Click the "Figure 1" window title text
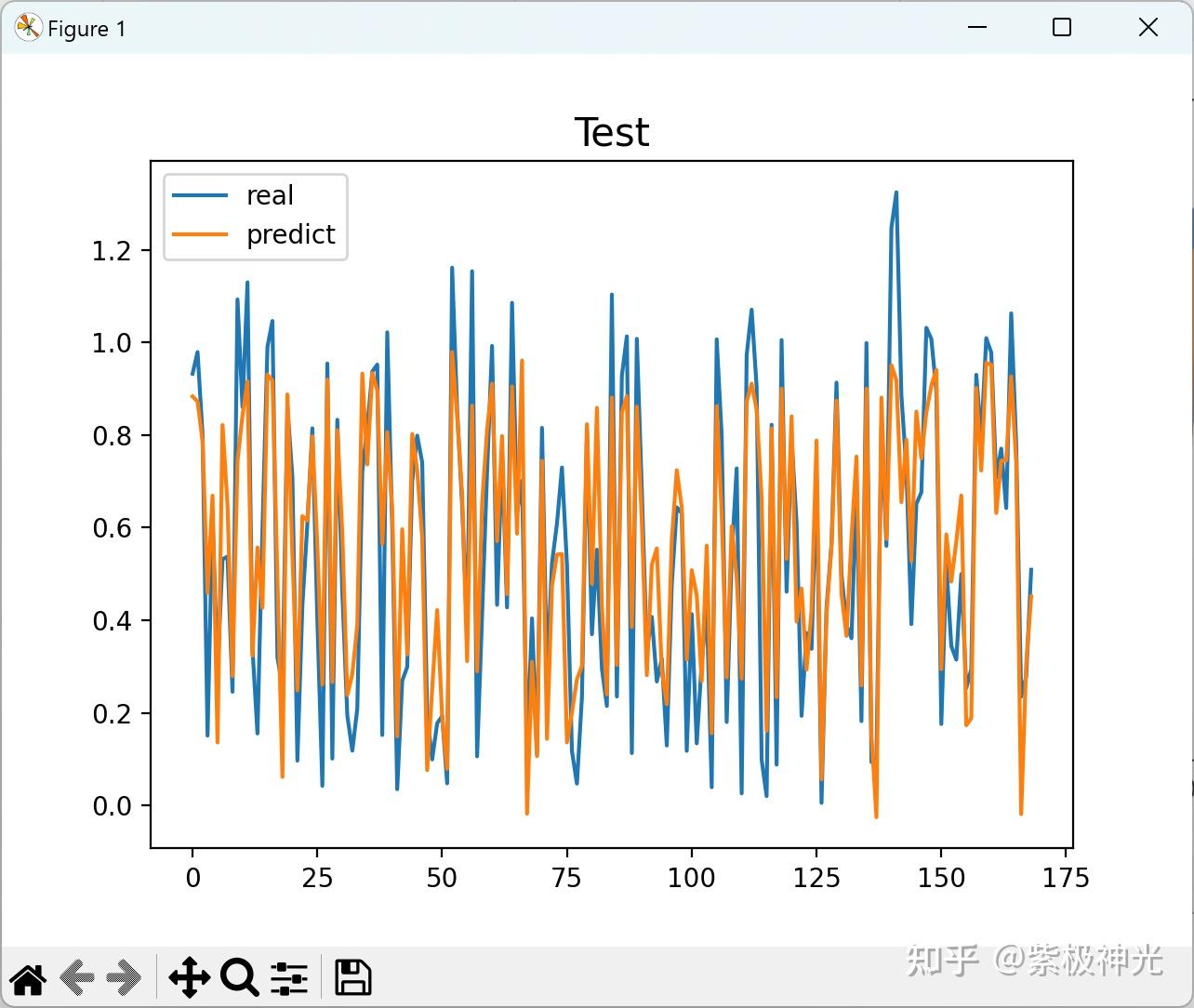1194x1008 pixels. (x=86, y=30)
